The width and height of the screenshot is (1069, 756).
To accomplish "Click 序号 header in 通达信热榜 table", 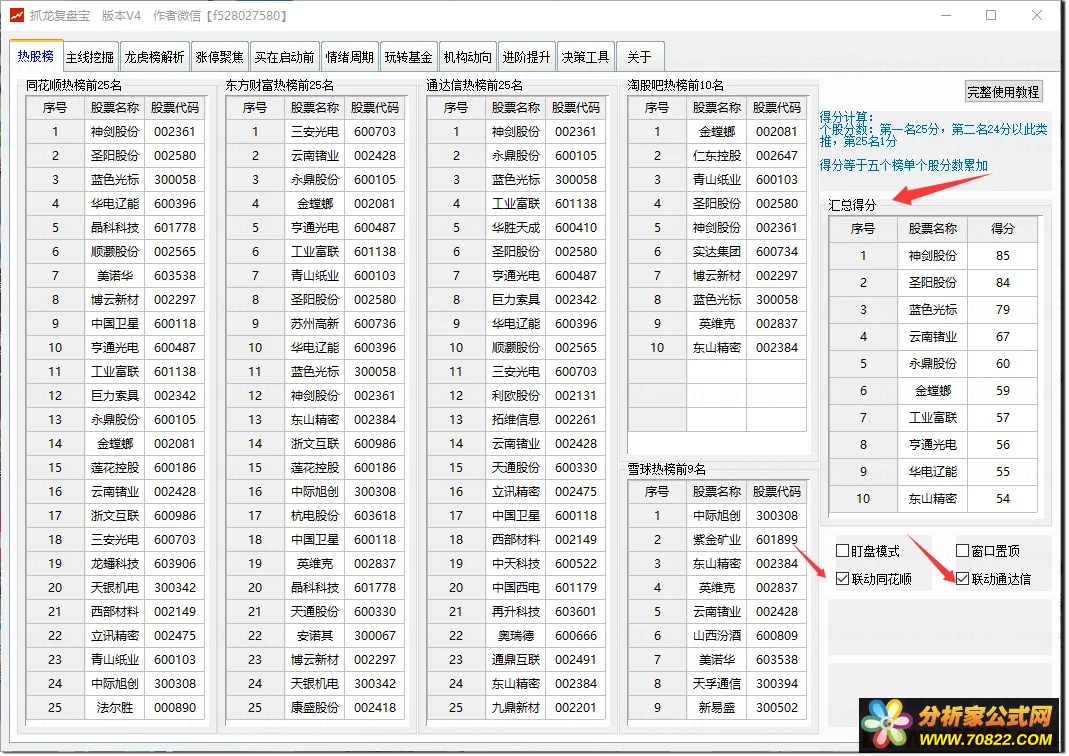I will [x=455, y=108].
